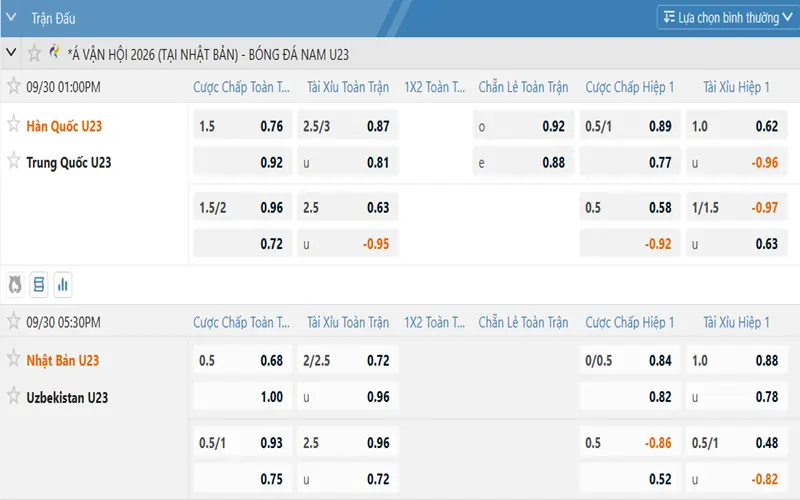Select first-half handicap 0.5 odds 0.58
The height and width of the screenshot is (500, 800).
[x=630, y=207]
